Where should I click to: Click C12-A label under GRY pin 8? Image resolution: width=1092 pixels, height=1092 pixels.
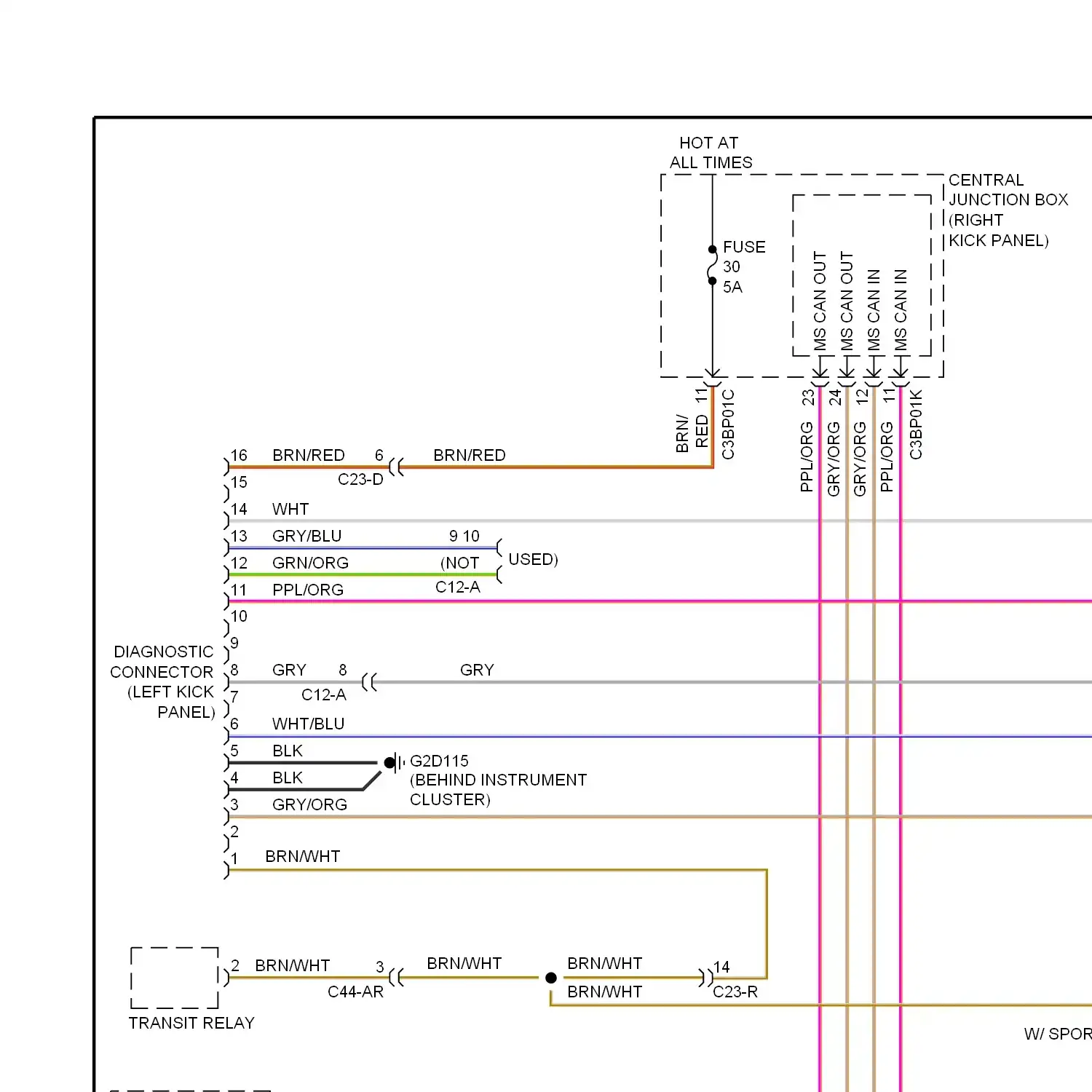(x=324, y=695)
